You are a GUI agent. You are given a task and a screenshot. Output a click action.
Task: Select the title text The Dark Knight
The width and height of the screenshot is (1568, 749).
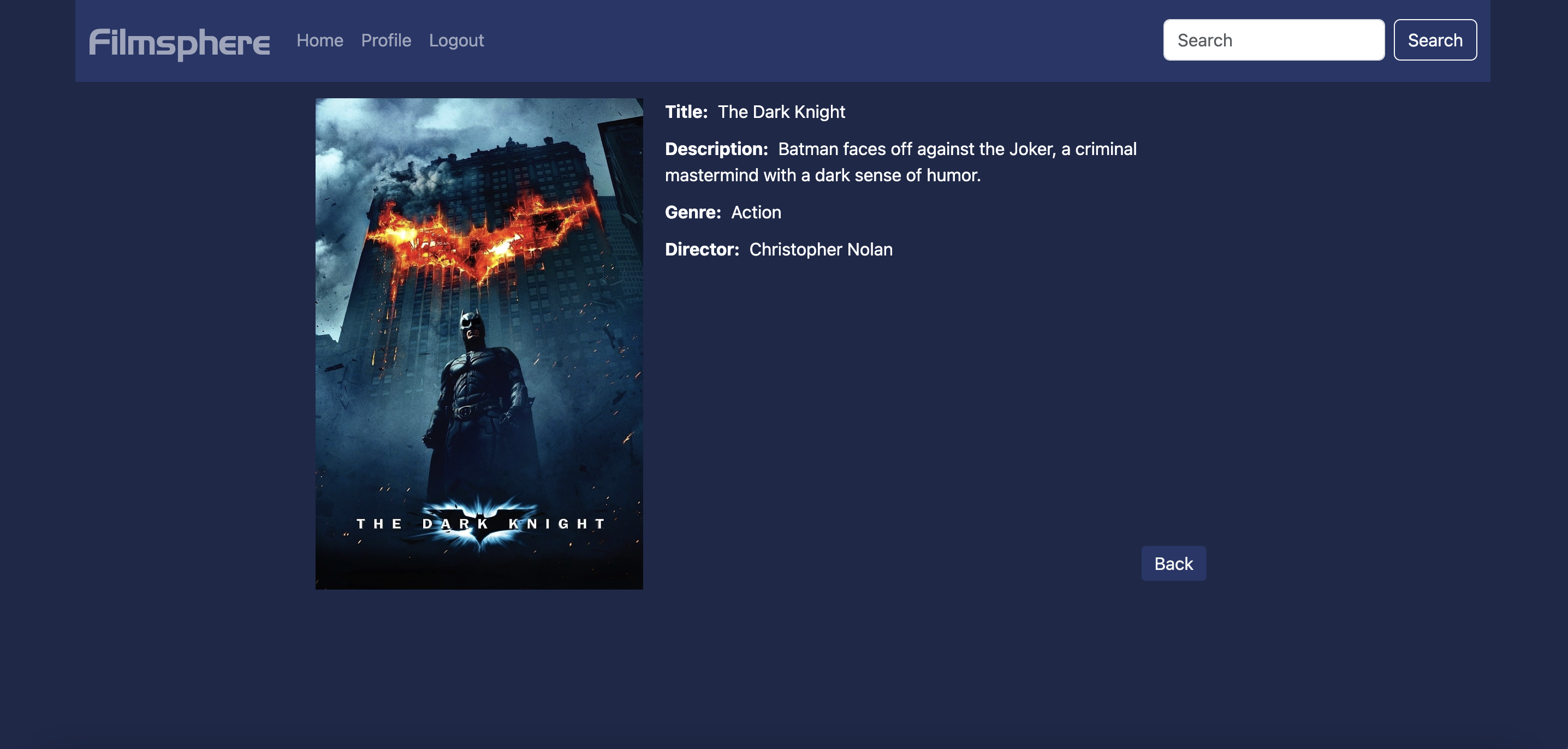point(781,112)
